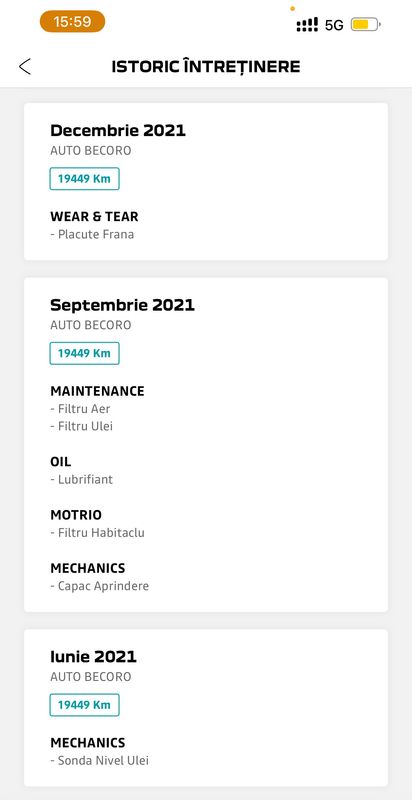Screen dimensions: 412x800
Task: Select the 19449 Km badge under Septembrie 2021
Action: [x=85, y=353]
